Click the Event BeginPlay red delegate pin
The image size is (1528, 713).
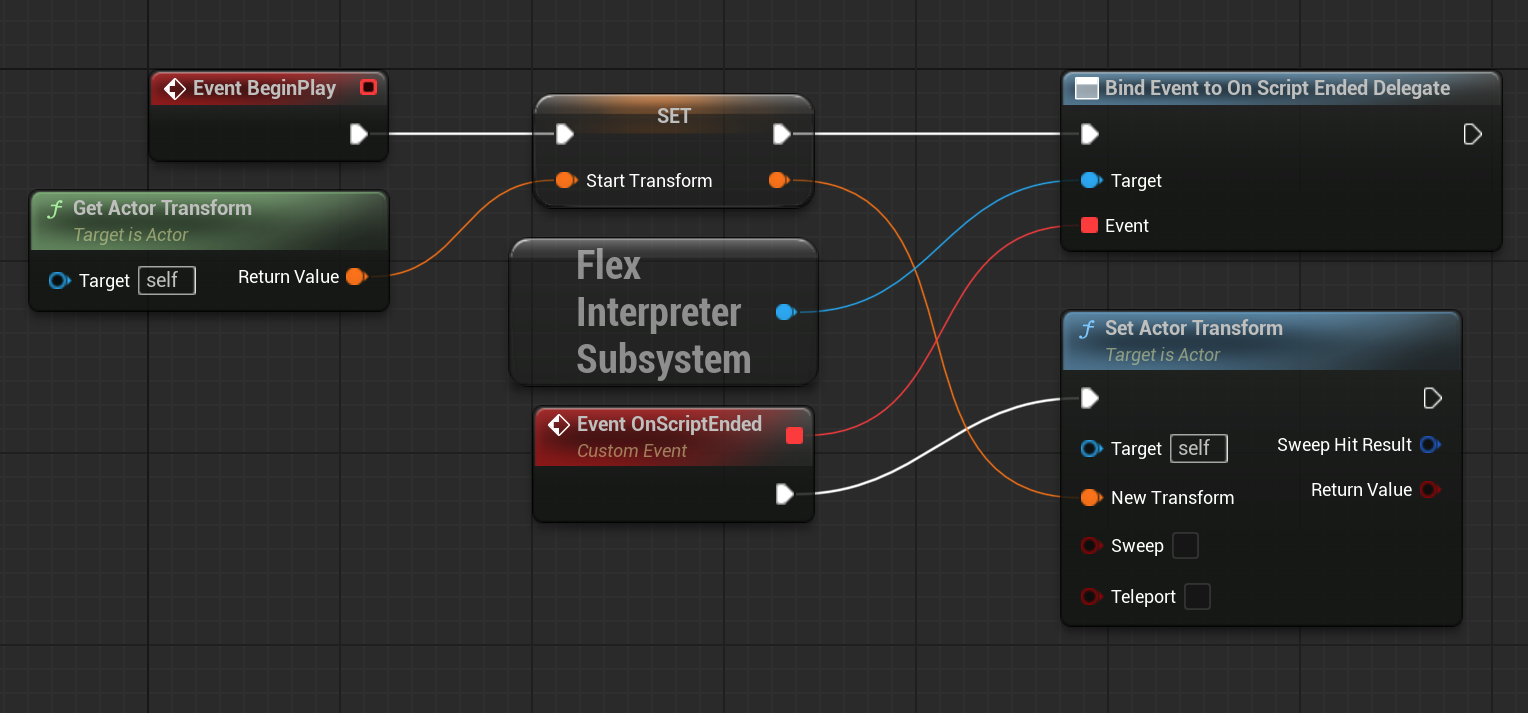pyautogui.click(x=368, y=88)
